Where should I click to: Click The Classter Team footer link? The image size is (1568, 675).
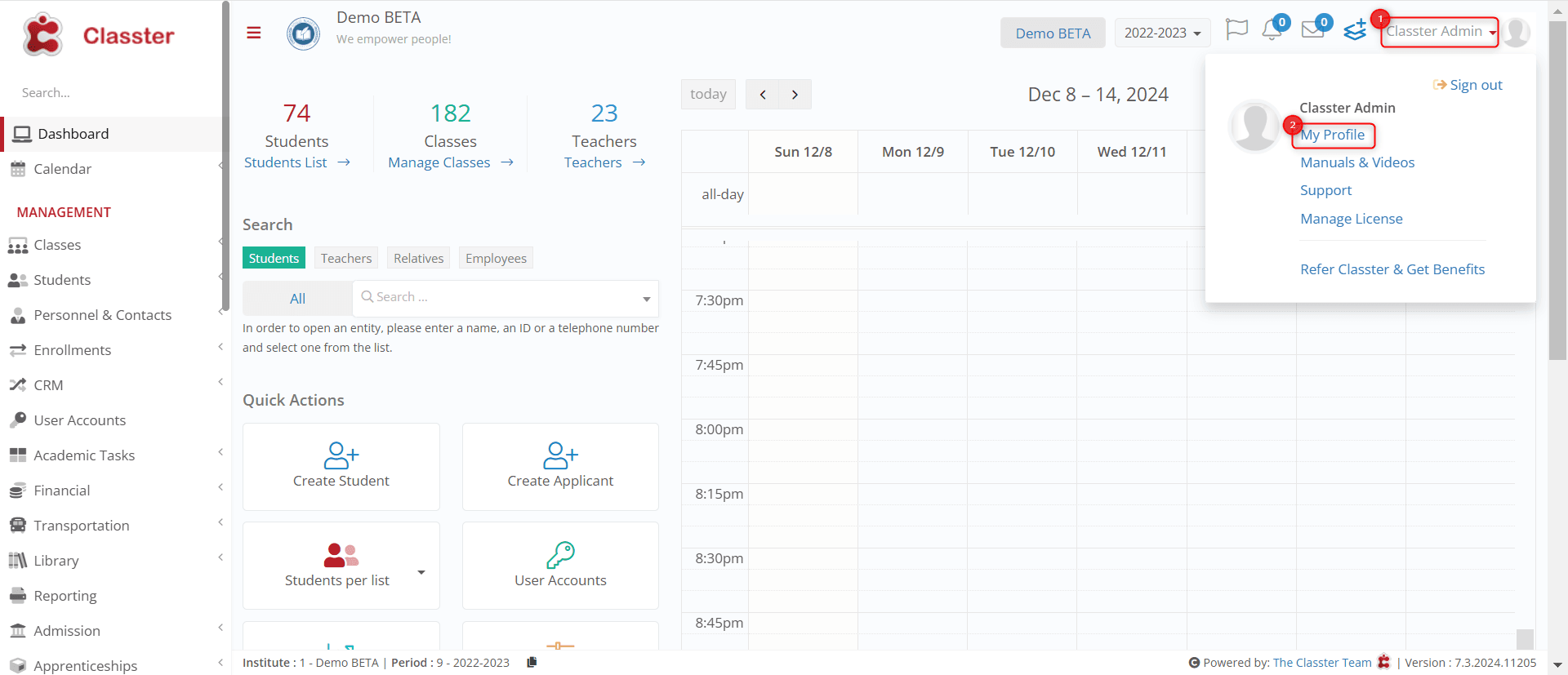[x=1322, y=663]
